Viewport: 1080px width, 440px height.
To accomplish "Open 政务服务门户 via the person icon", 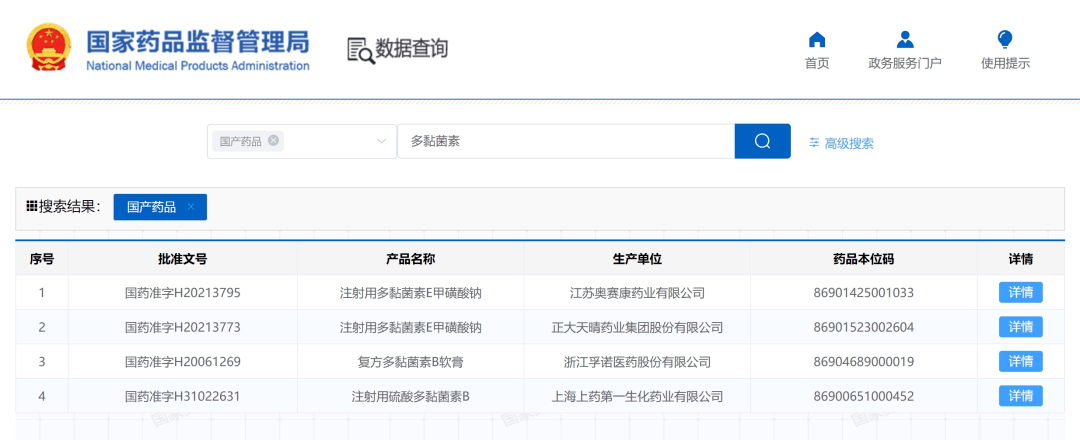I will pyautogui.click(x=905, y=39).
